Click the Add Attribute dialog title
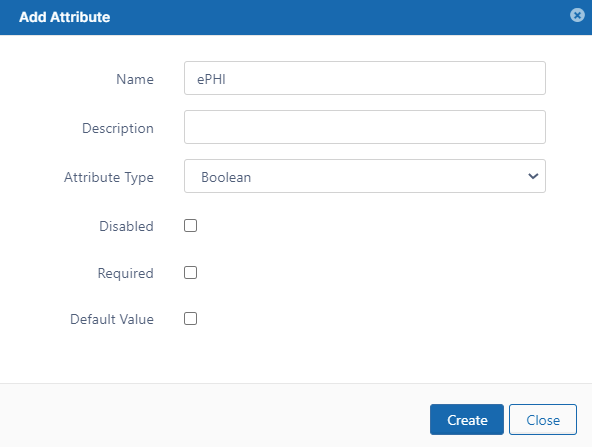This screenshot has width=592, height=447. pos(65,17)
